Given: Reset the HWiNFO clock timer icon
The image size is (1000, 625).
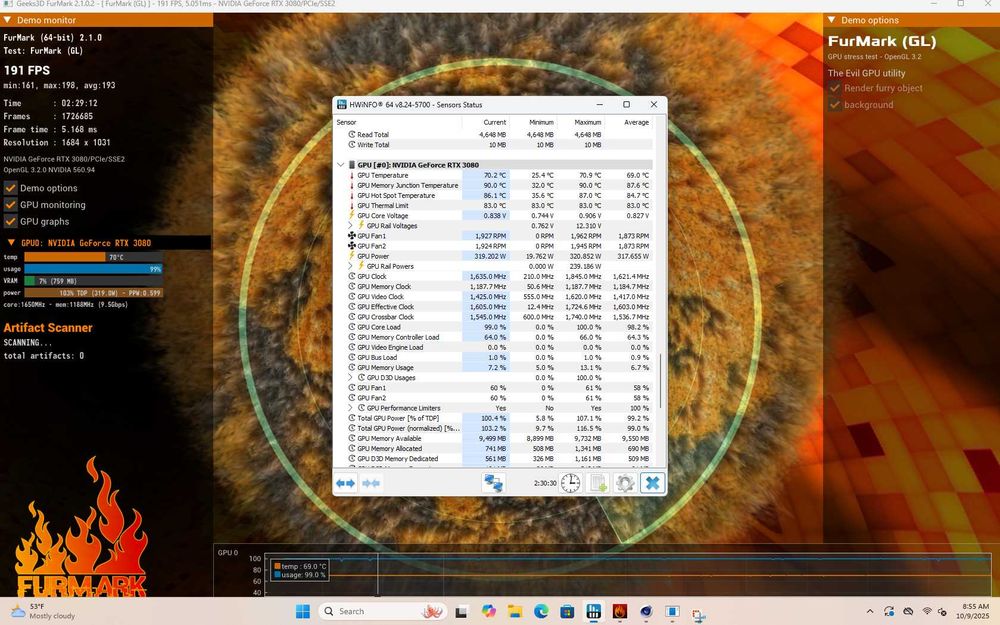Looking at the screenshot, I should coord(570,483).
